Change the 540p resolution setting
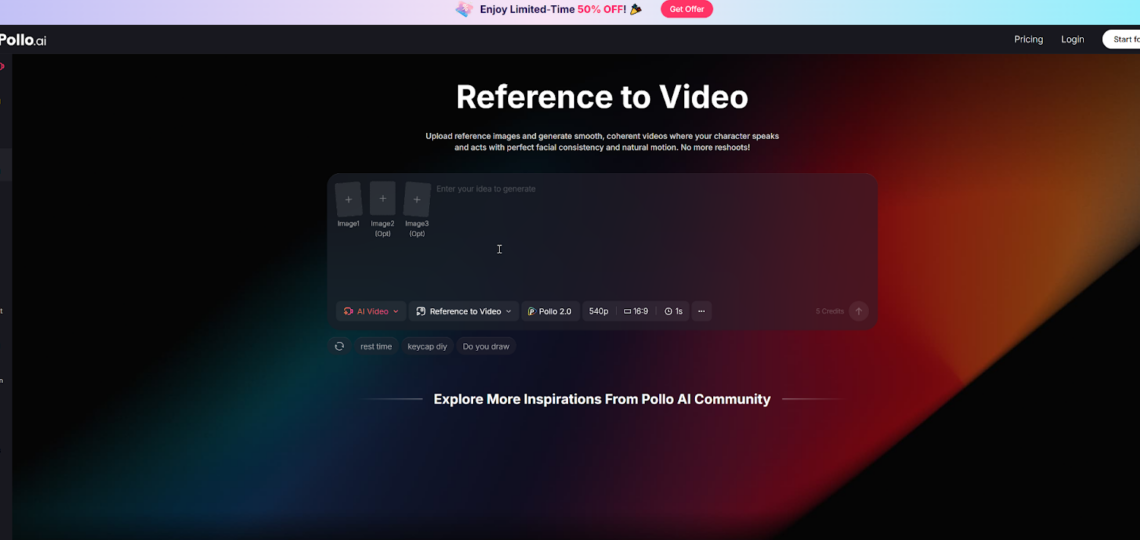This screenshot has height=540, width=1140. tap(599, 311)
